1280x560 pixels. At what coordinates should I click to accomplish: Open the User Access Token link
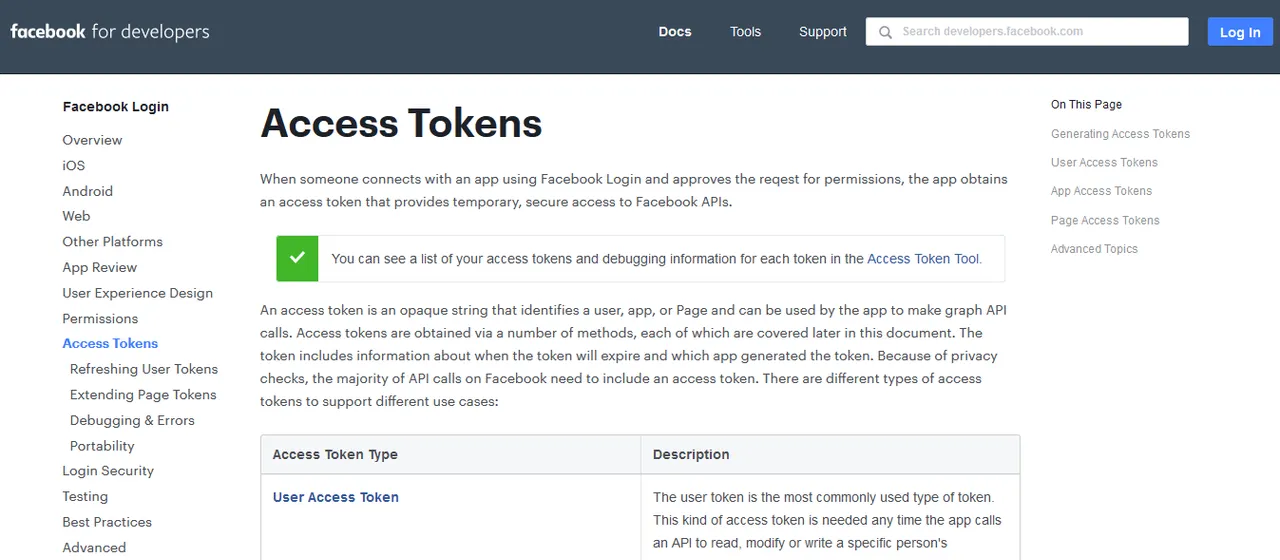click(336, 497)
